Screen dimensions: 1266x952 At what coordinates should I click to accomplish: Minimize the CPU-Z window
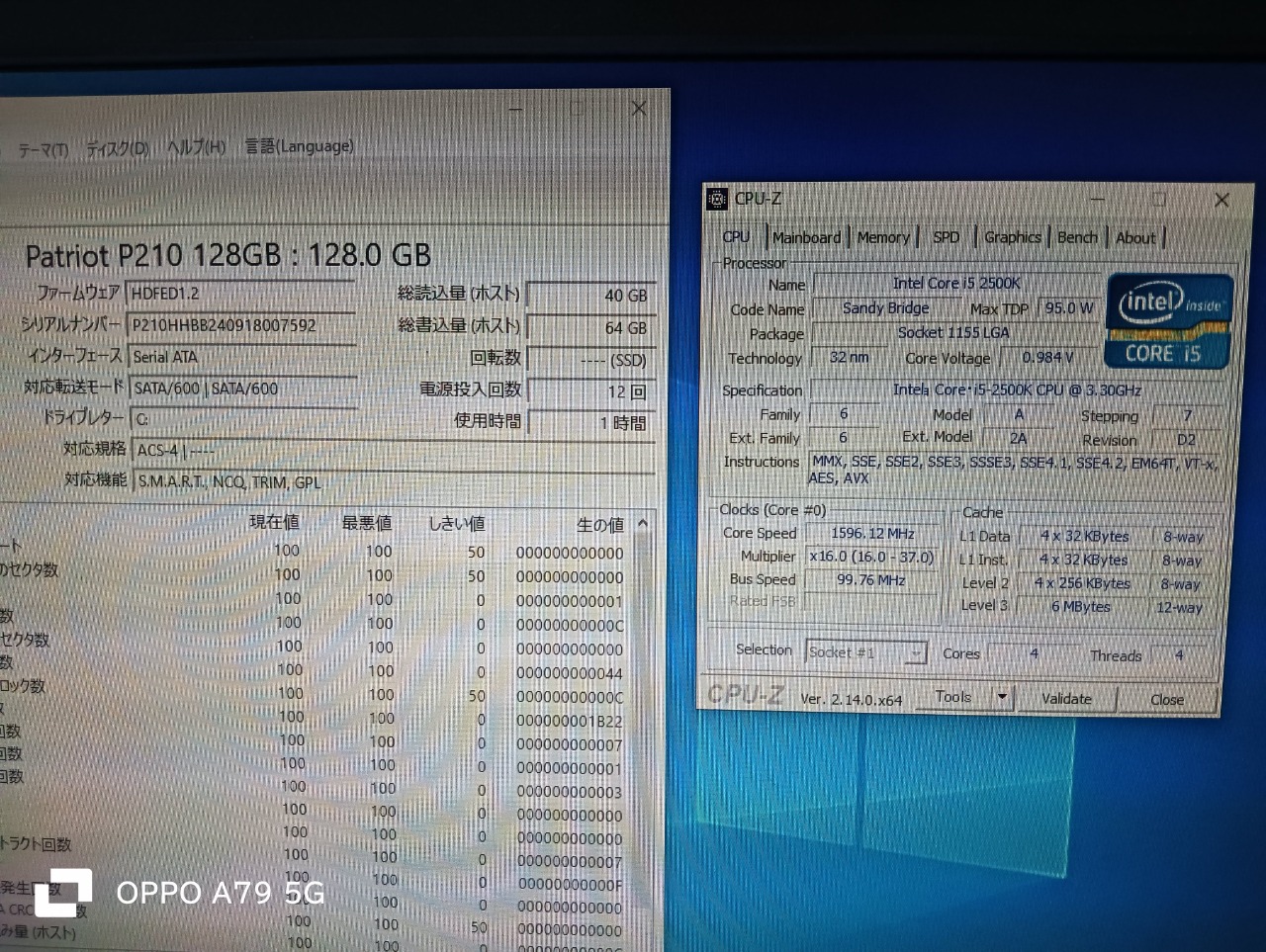pyautogui.click(x=1097, y=200)
